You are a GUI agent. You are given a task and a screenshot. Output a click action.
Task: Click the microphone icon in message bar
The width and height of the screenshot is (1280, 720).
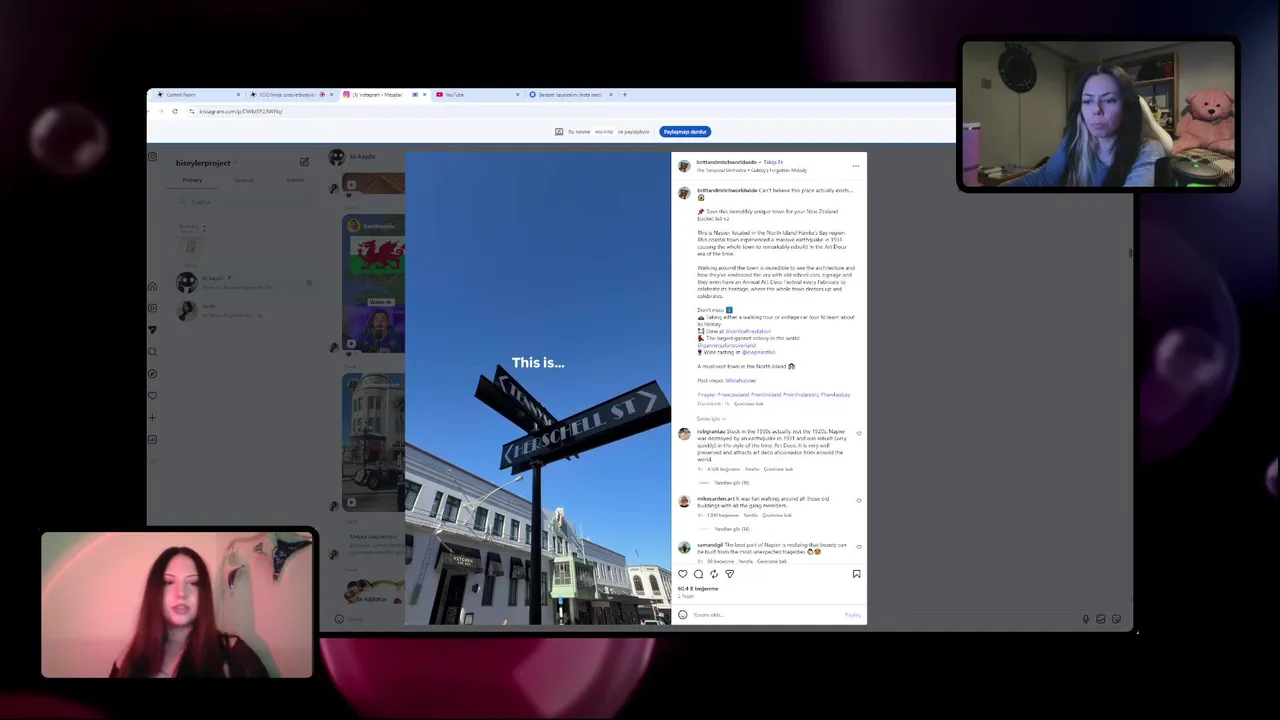[1086, 619]
